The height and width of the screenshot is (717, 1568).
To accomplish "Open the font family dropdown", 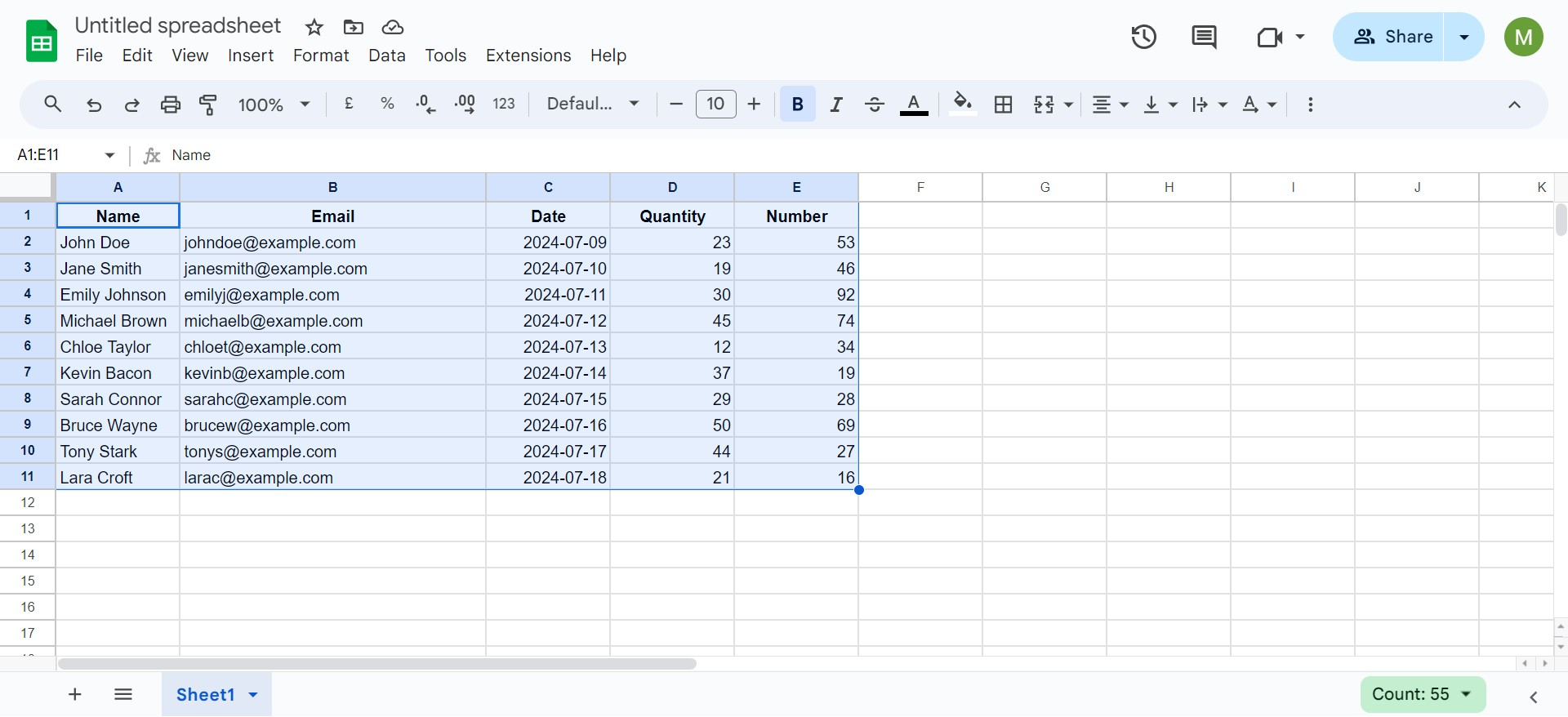I will (593, 104).
